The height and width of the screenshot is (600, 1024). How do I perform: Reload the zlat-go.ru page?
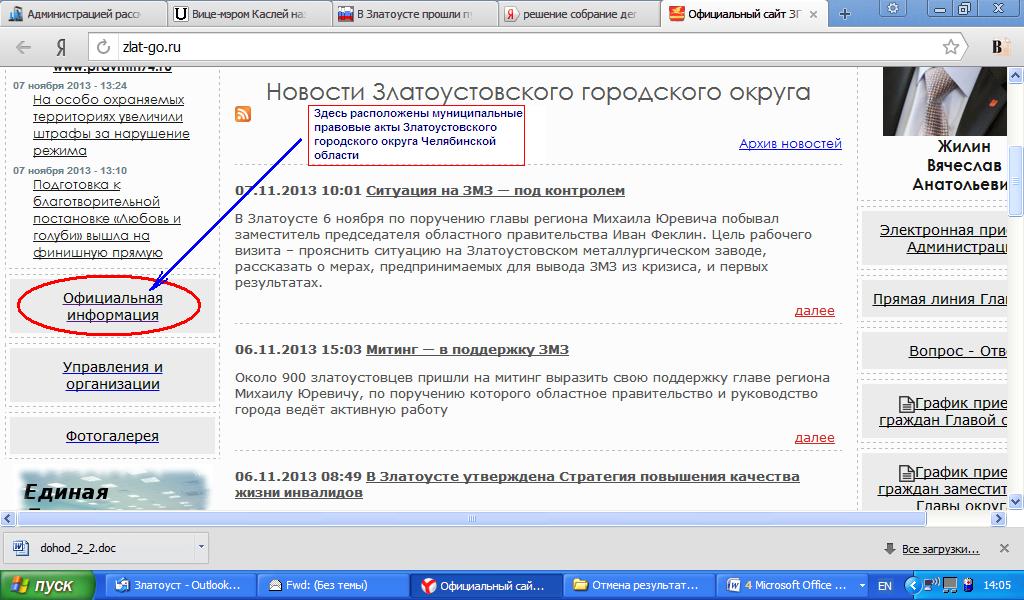(103, 47)
